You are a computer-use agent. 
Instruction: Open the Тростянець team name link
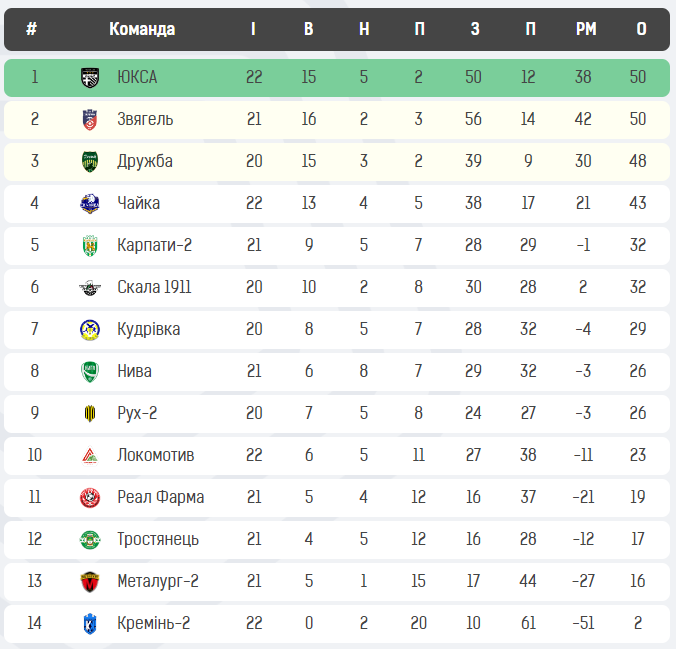157,539
